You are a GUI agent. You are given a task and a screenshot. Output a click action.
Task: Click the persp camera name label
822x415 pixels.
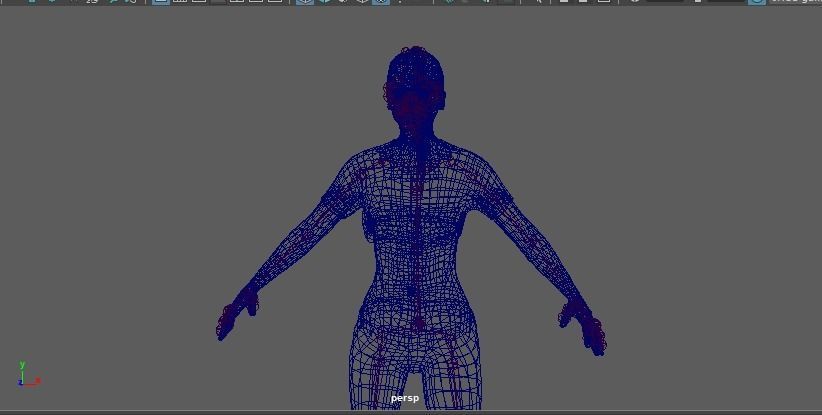click(x=405, y=398)
